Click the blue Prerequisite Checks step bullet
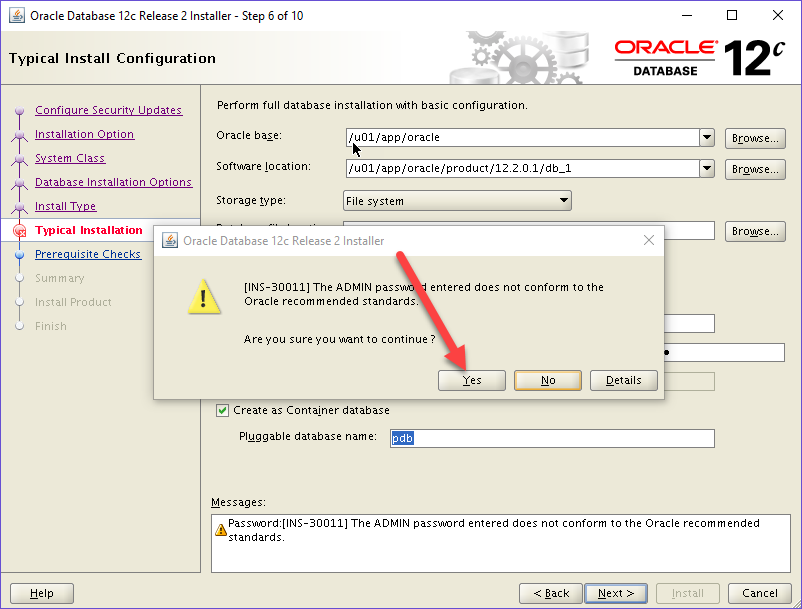This screenshot has width=802, height=609. tap(19, 255)
